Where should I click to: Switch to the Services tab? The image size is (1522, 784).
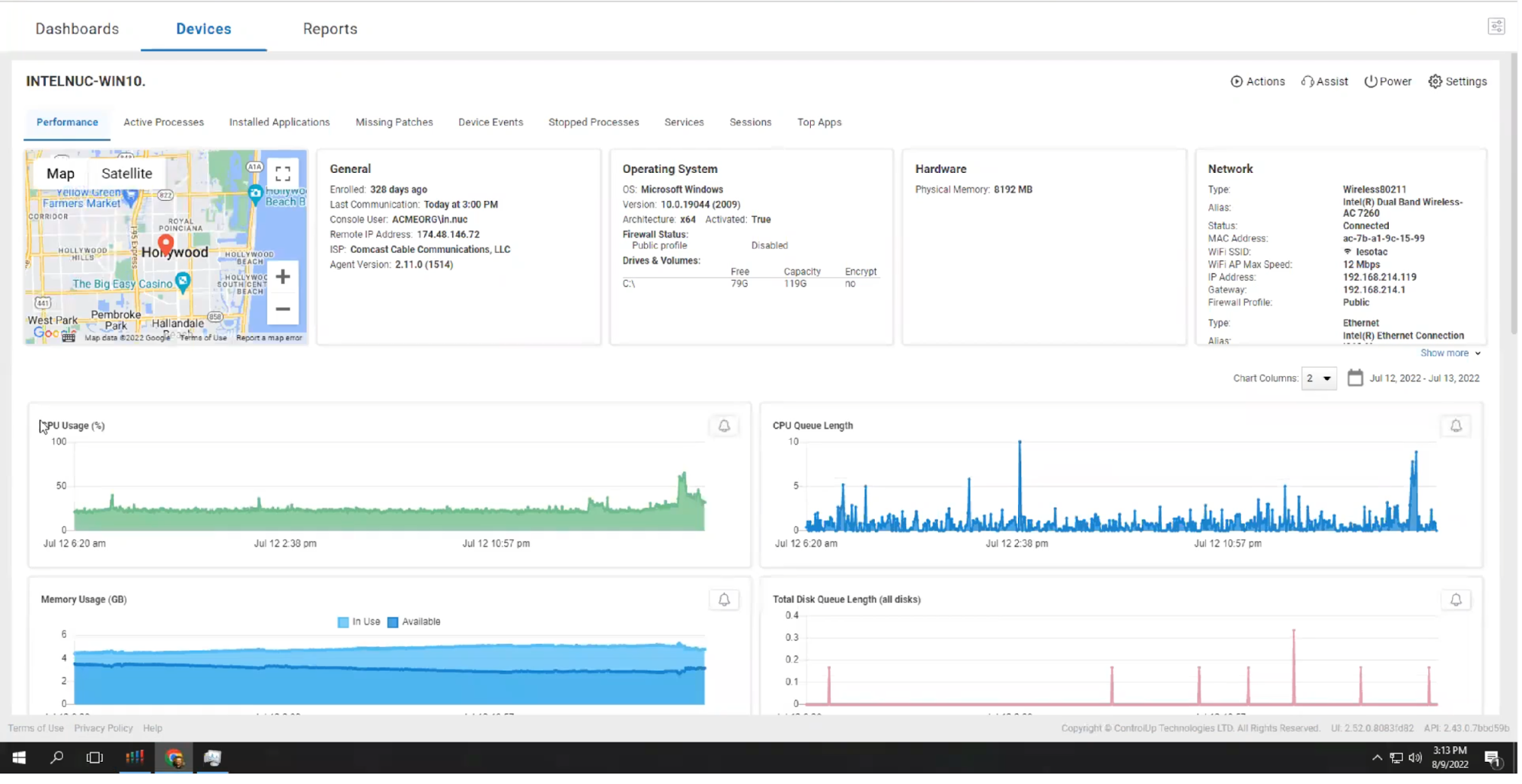click(x=684, y=123)
